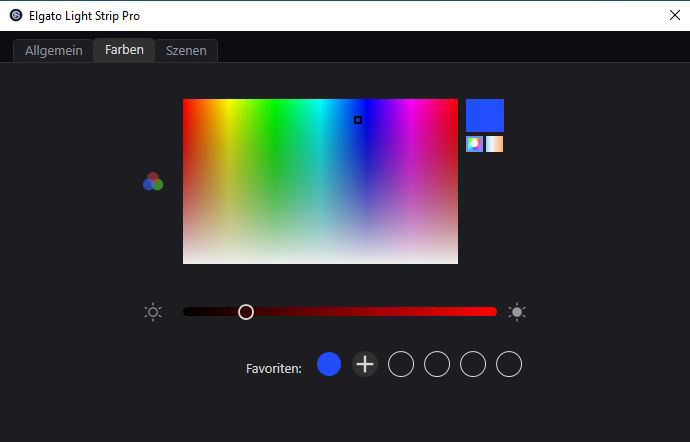Click the bright sun maximum brightness icon

coord(517,312)
